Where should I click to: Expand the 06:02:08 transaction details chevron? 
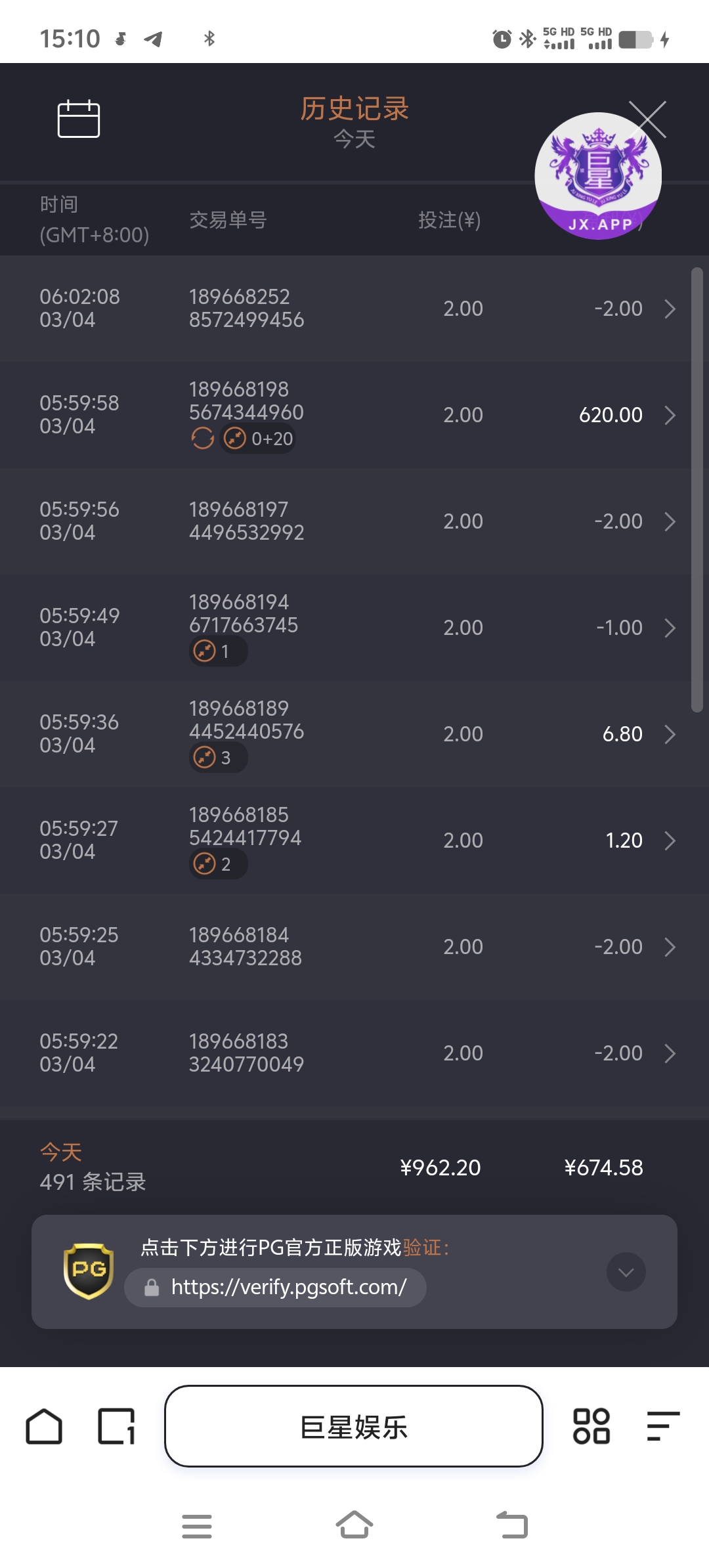point(670,309)
